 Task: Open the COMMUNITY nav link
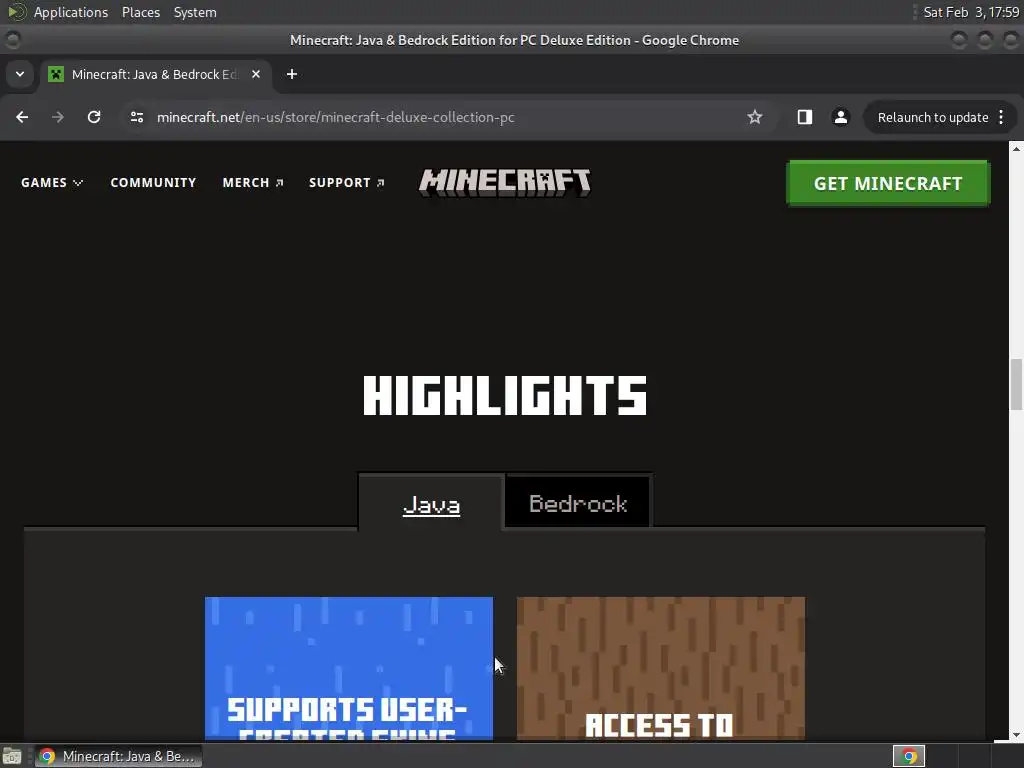point(153,182)
